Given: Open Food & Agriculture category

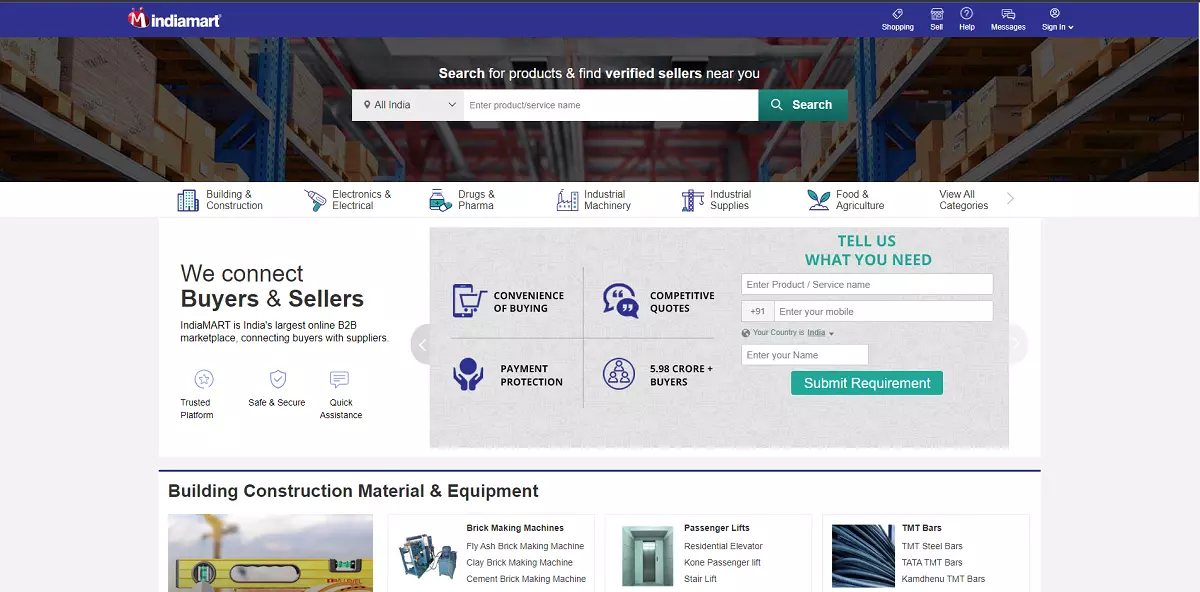Looking at the screenshot, I should point(846,200).
